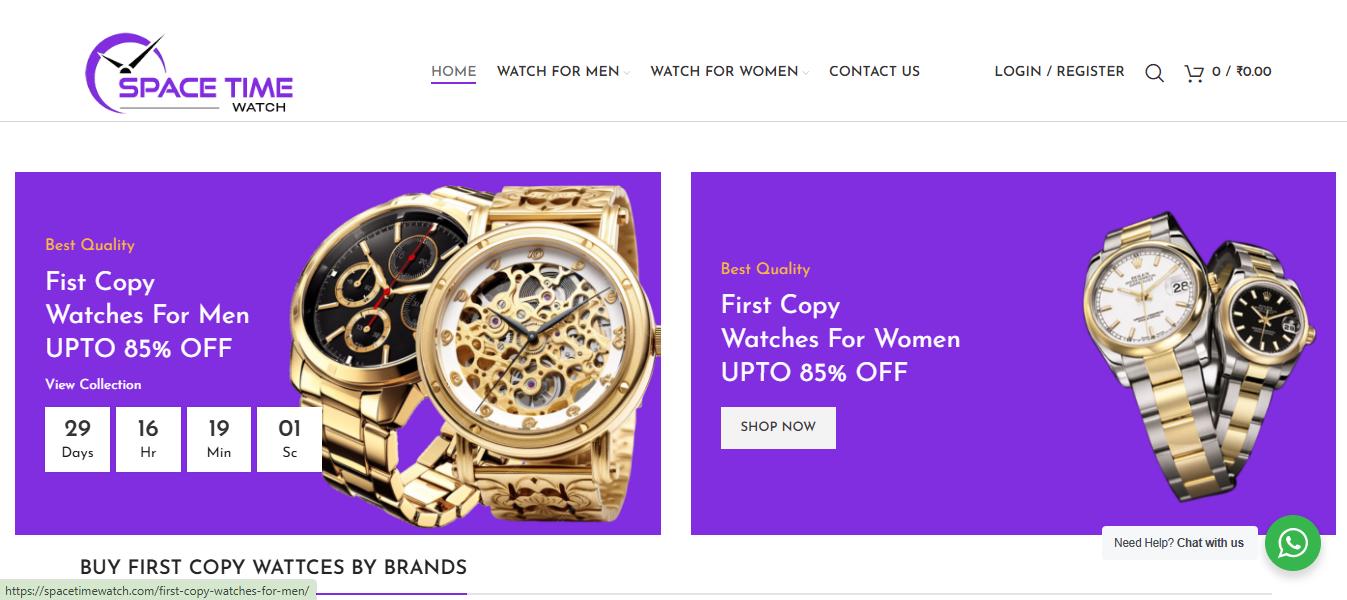Go to the Home menu item
Screen dimensions: 1347x600
point(453,71)
